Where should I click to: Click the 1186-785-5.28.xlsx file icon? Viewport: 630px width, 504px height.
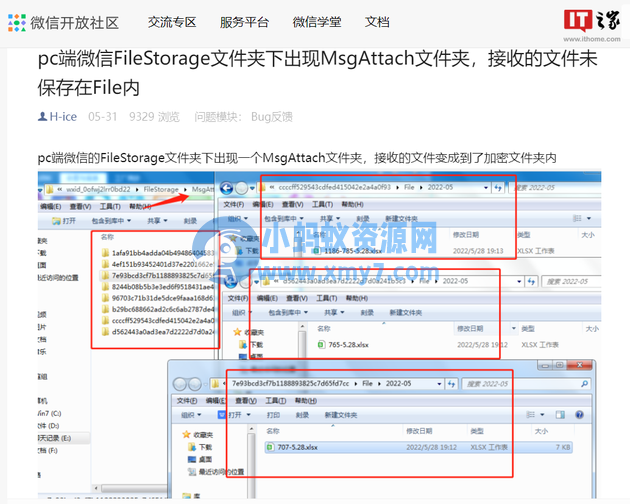[317, 251]
